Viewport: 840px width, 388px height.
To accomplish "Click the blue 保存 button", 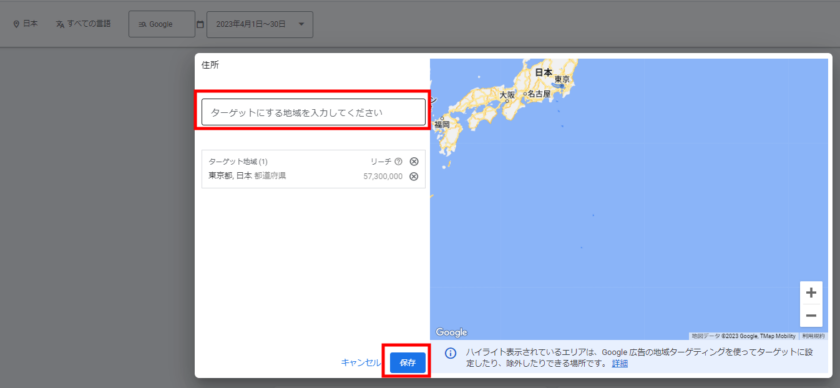I will tap(408, 363).
